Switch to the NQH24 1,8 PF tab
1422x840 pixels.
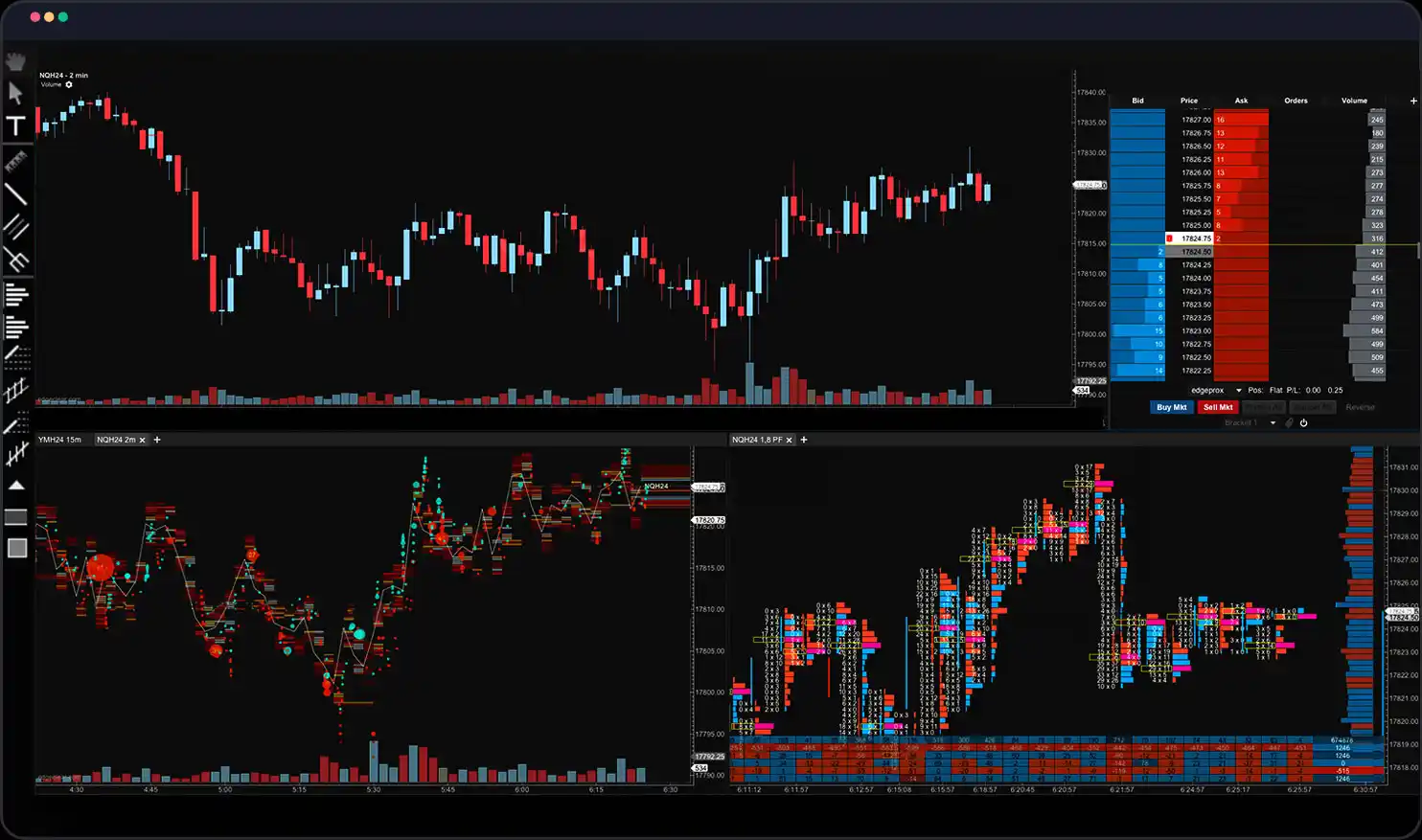coord(757,440)
